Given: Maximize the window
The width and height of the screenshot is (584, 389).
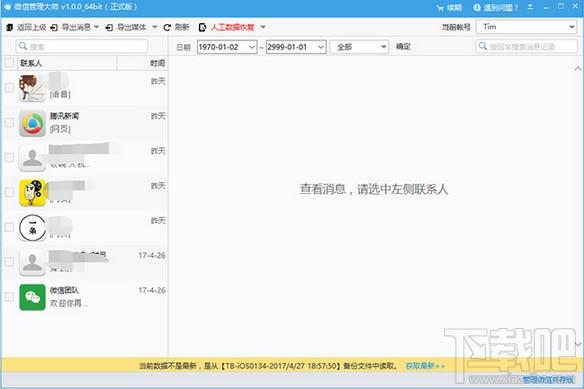Looking at the screenshot, I should click(x=561, y=6).
